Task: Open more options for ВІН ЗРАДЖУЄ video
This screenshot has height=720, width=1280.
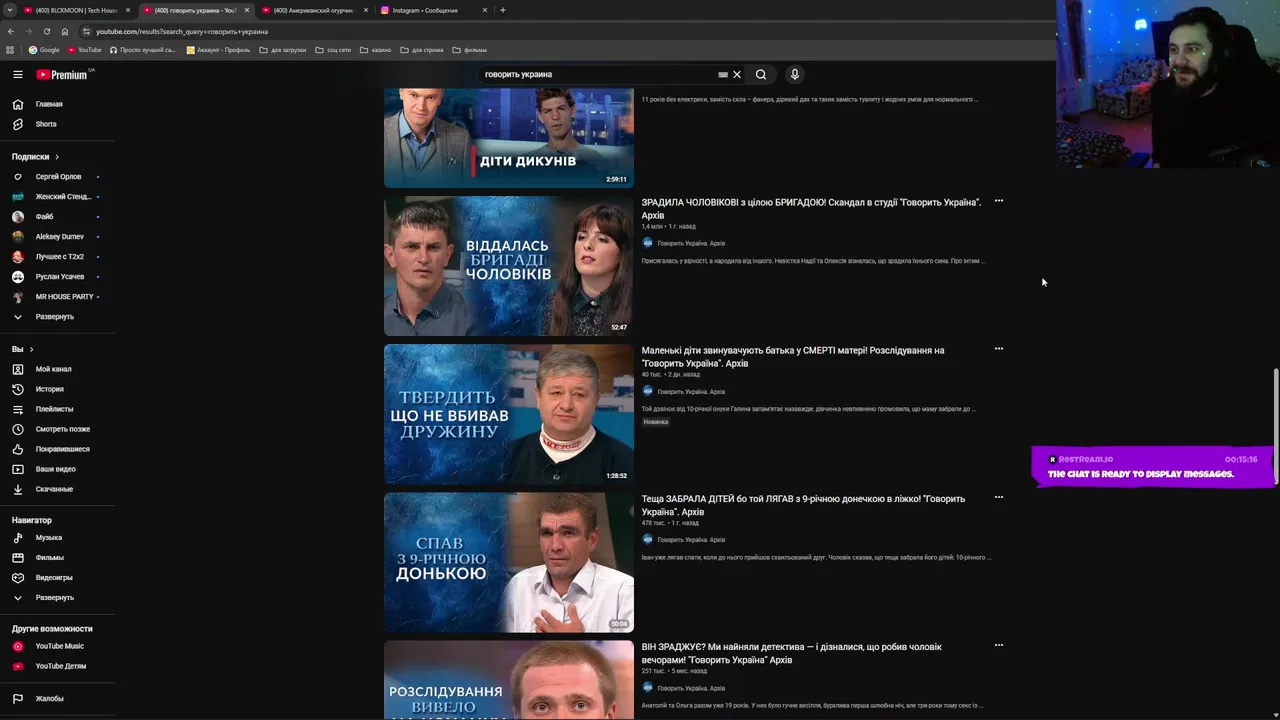Action: pos(999,645)
